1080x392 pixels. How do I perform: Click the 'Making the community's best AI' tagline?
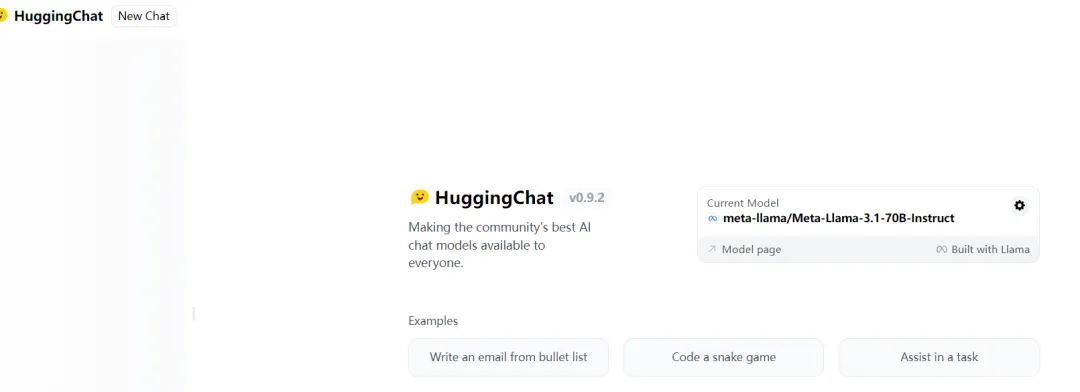click(499, 227)
